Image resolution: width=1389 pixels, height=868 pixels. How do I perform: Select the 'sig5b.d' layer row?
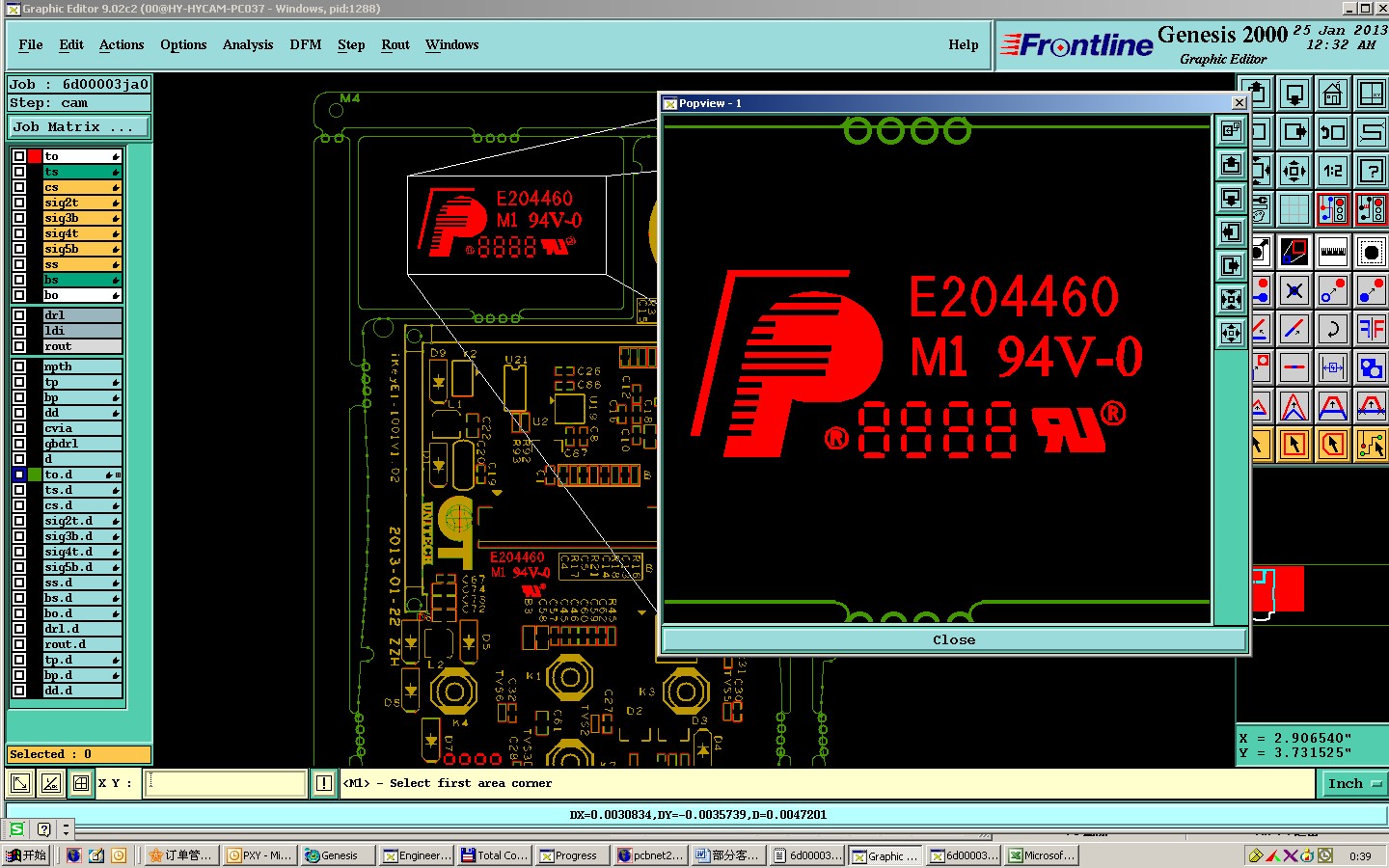(x=82, y=567)
